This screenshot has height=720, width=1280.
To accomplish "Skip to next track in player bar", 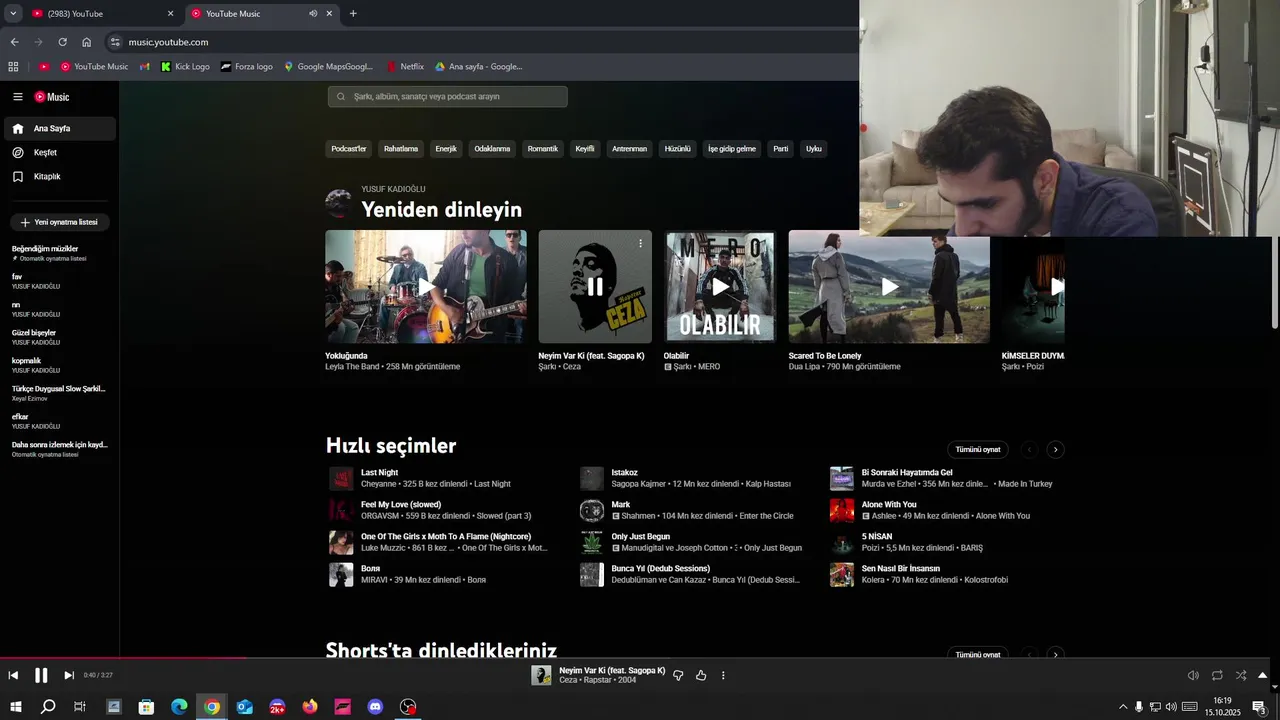I will click(x=69, y=675).
